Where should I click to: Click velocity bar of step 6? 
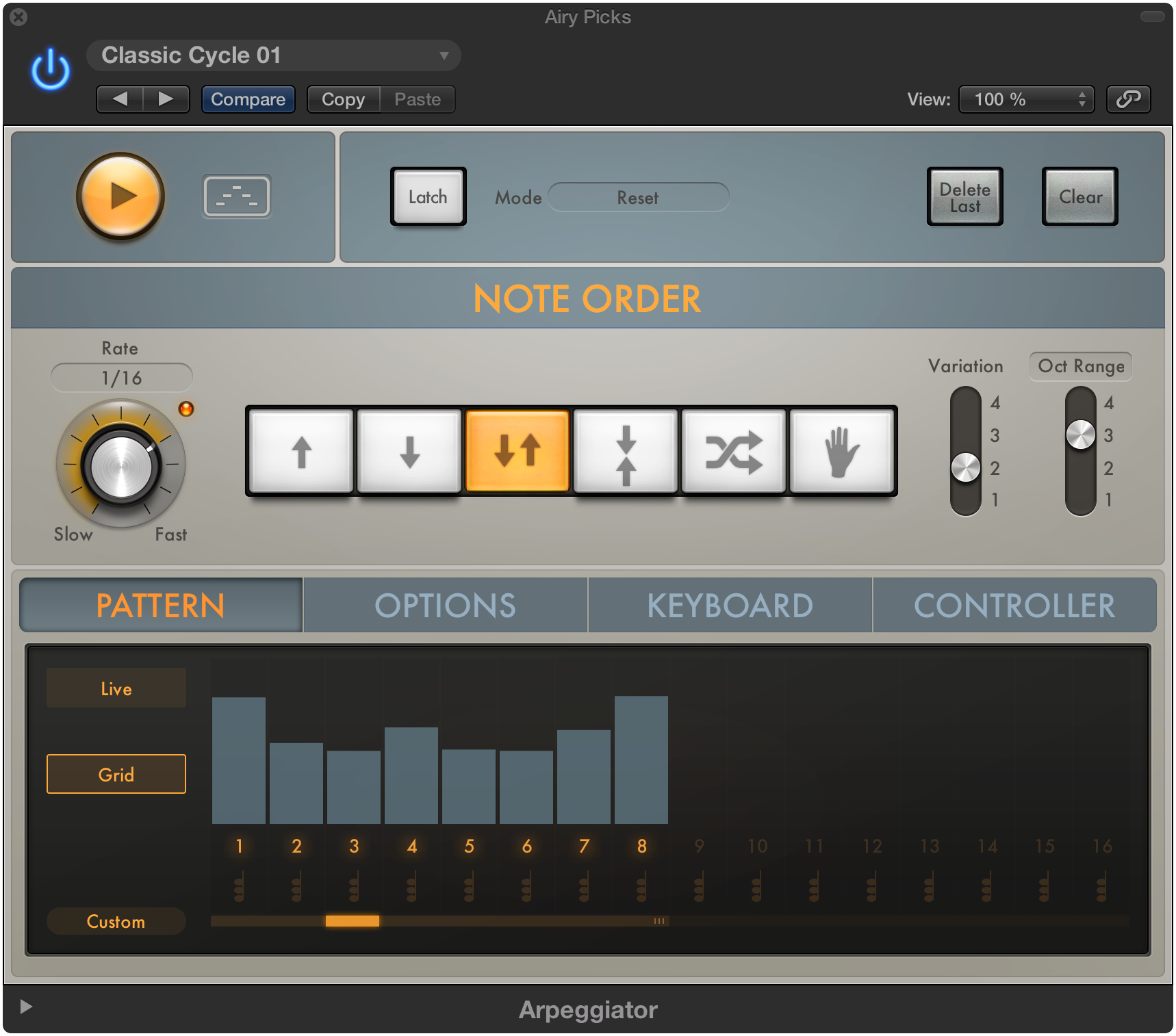[526, 787]
